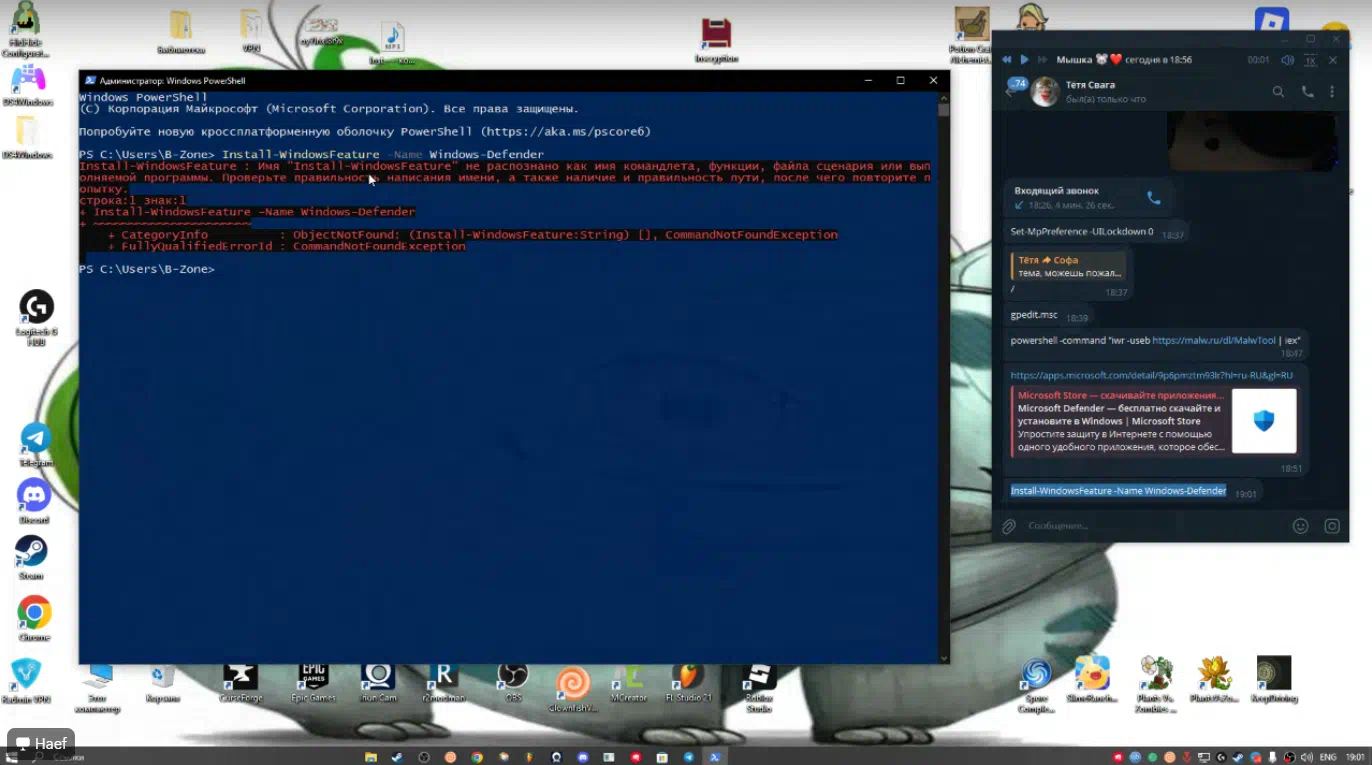
Task: Open the Recycle Bin desktop icon
Action: pos(162,682)
